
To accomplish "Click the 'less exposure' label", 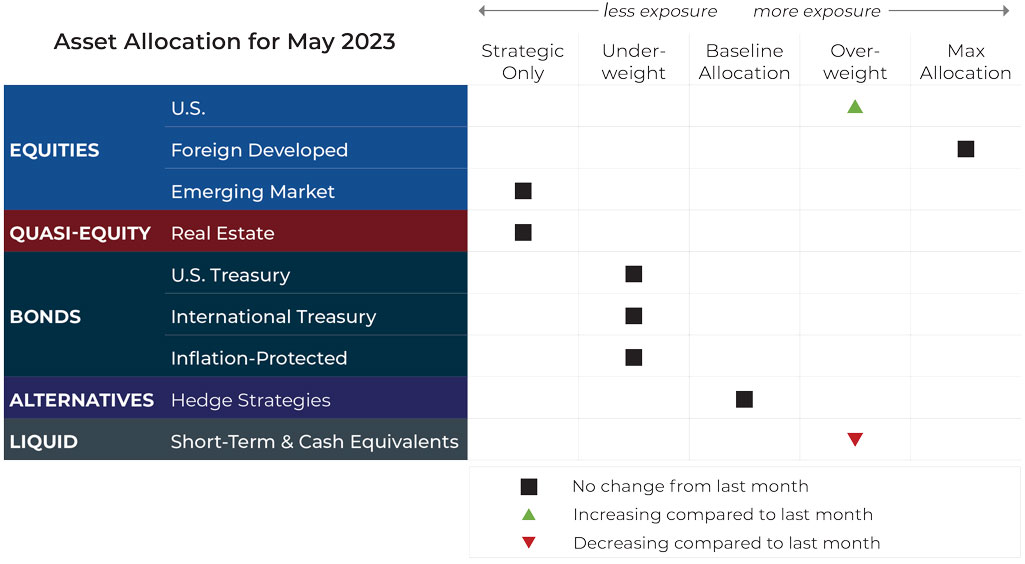I will tap(660, 11).
